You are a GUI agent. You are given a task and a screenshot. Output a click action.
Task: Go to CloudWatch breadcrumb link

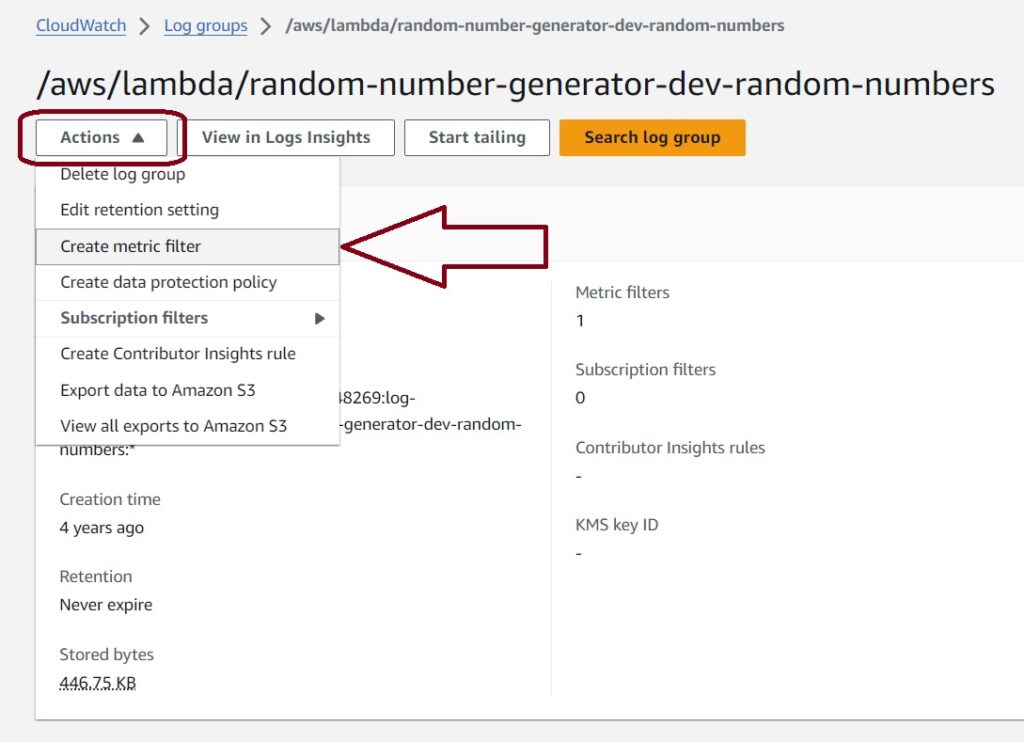click(81, 26)
